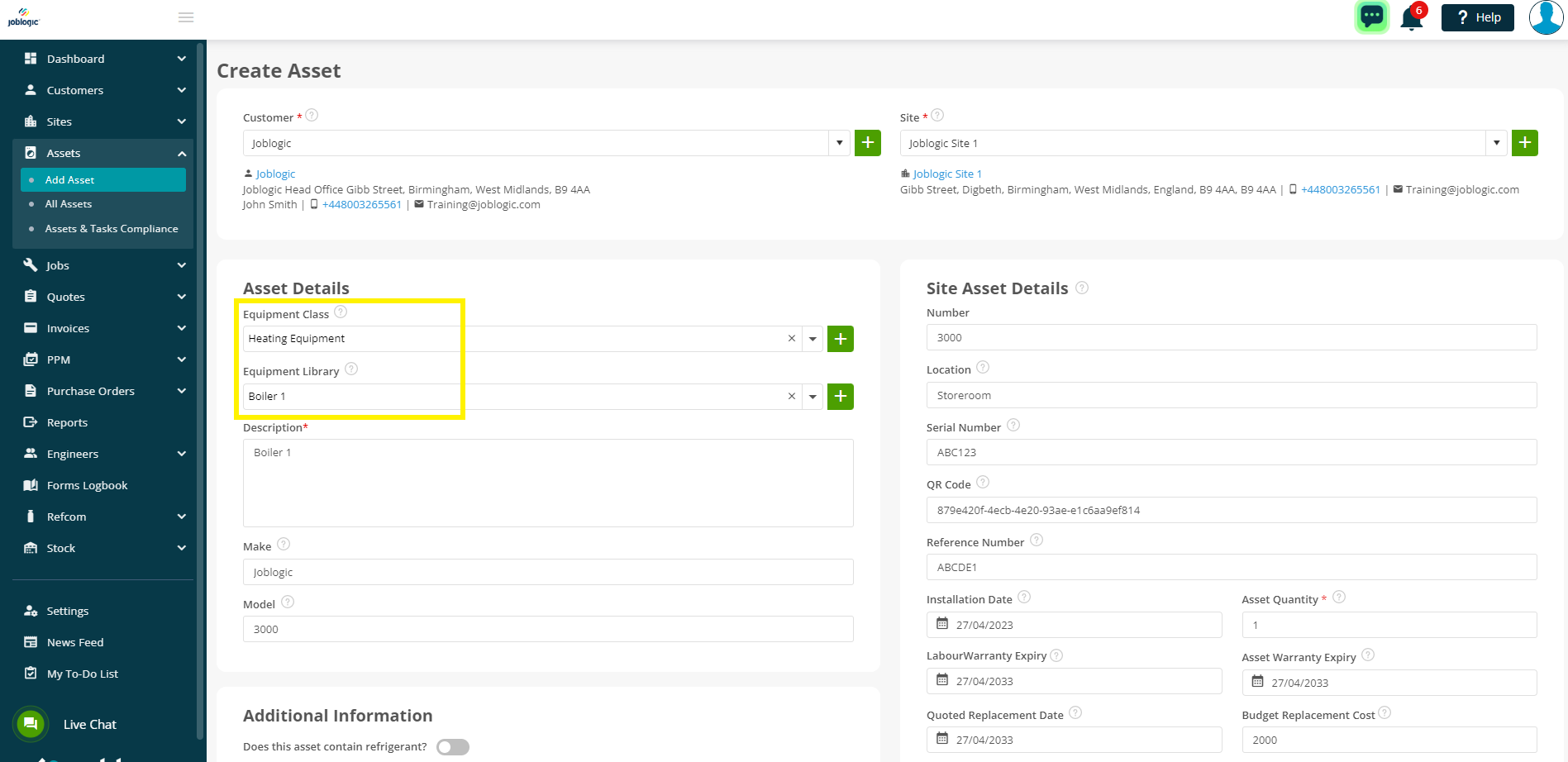Add new Equipment Class with plus button
The width and height of the screenshot is (1568, 762).
coord(841,339)
